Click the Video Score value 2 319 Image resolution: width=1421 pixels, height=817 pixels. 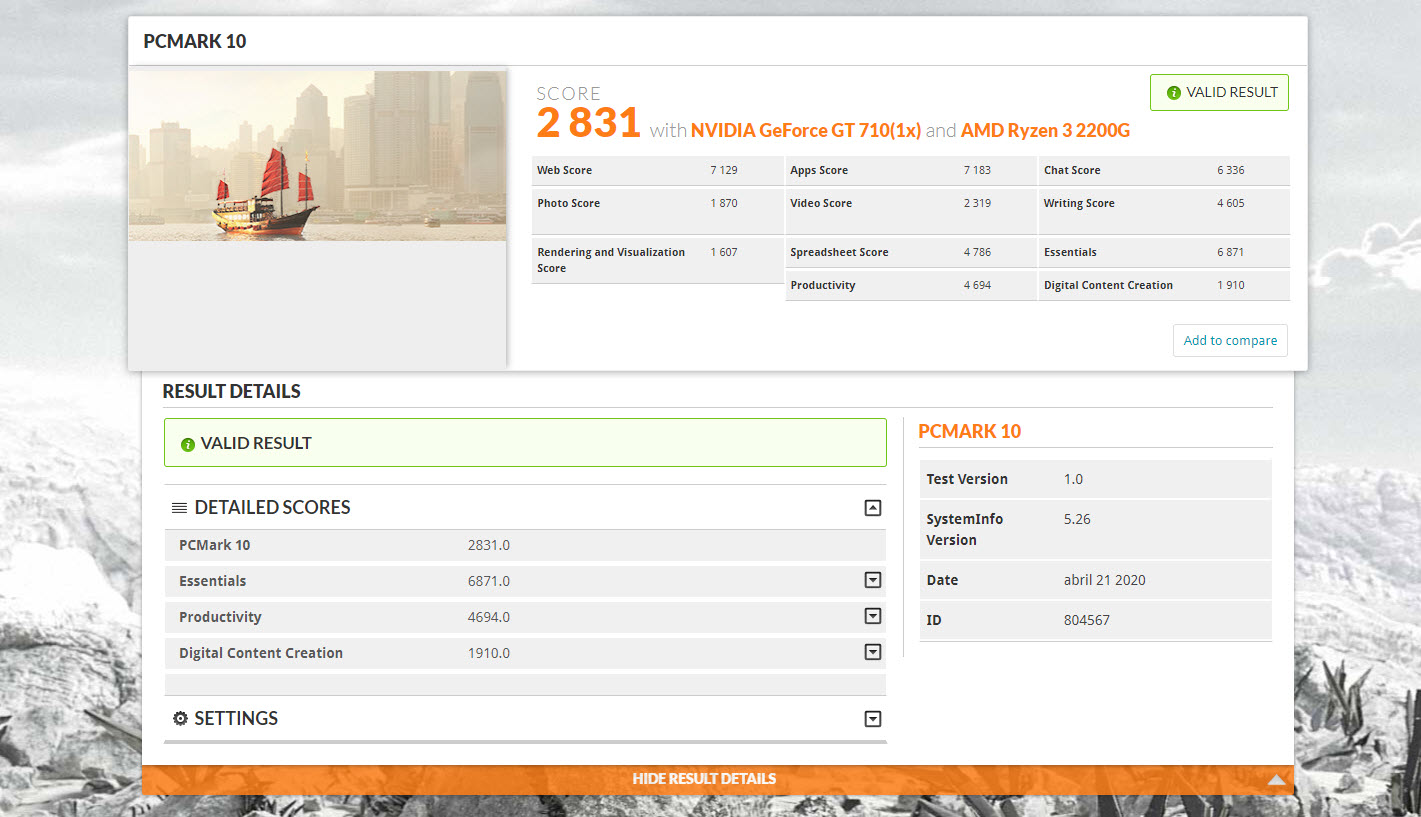click(977, 203)
